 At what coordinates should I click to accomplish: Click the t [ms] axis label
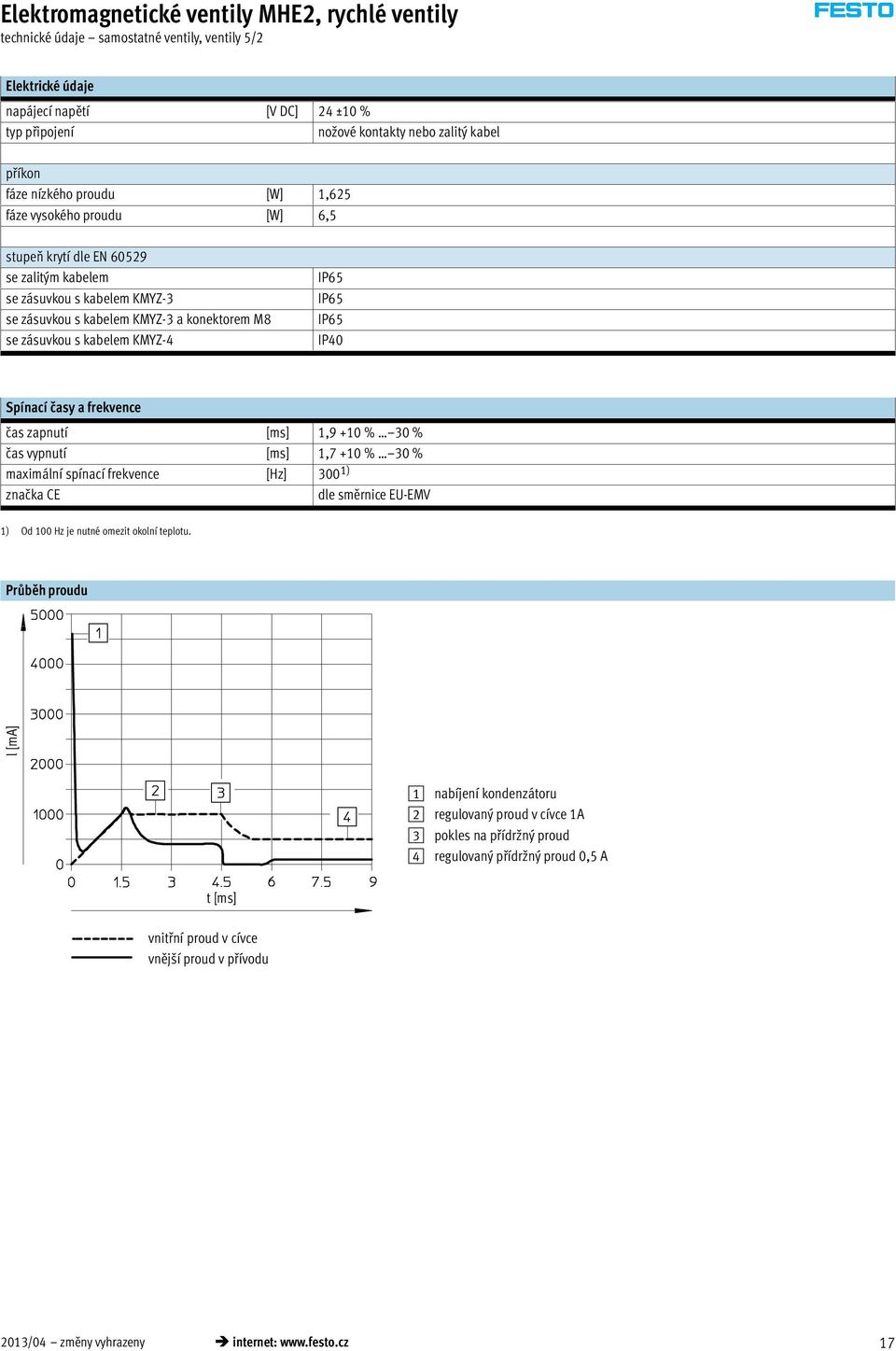(221, 898)
